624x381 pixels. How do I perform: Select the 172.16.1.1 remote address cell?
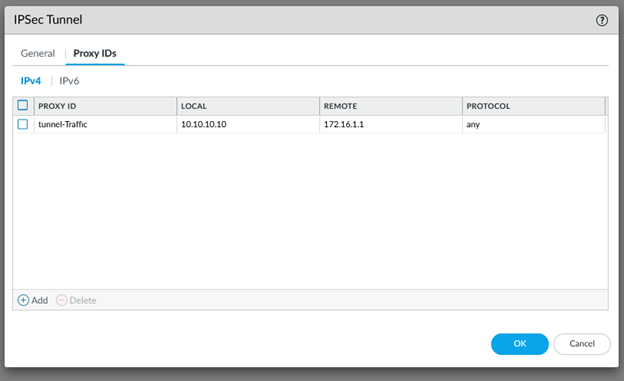(x=391, y=124)
